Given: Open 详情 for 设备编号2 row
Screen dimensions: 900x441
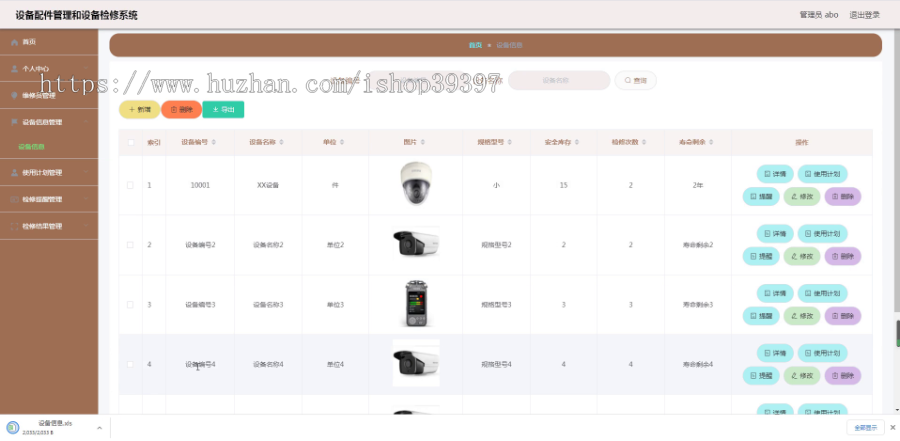Looking at the screenshot, I should pyautogui.click(x=775, y=233).
